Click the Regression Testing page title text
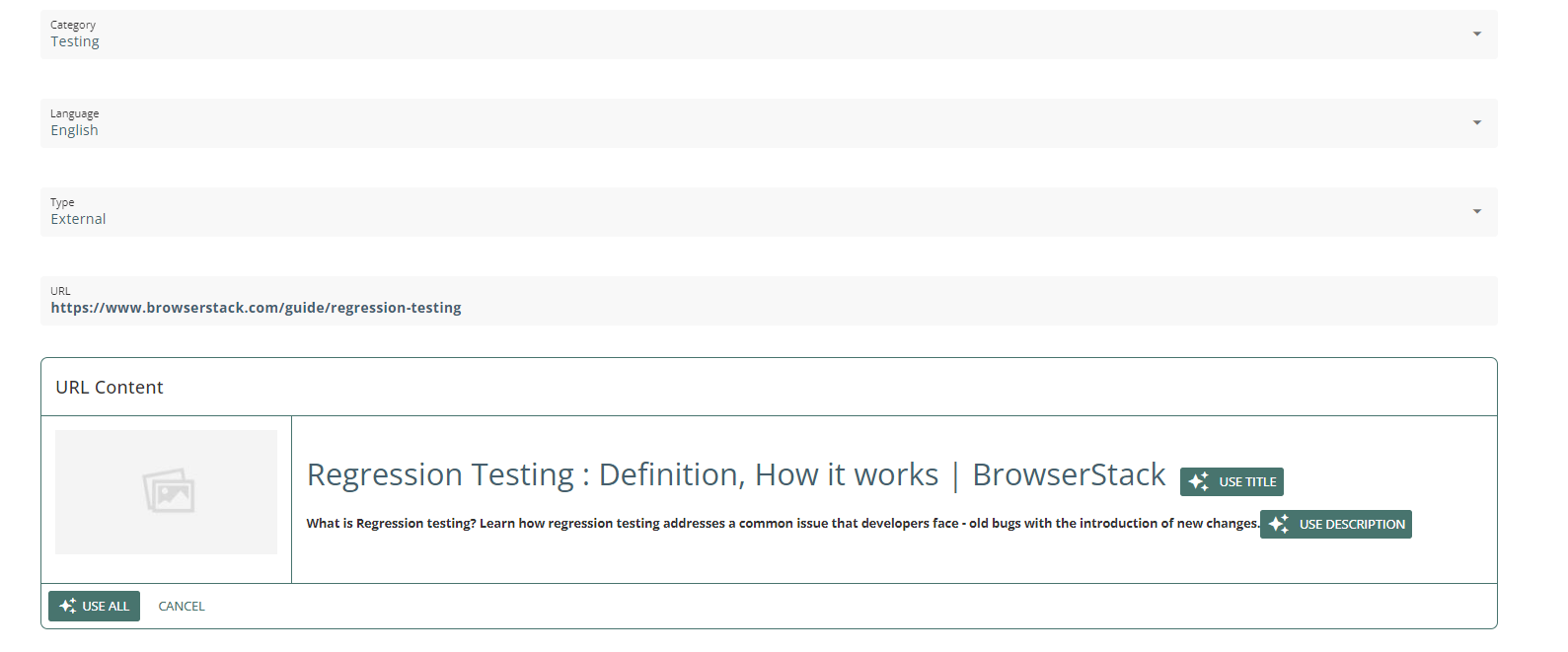 pyautogui.click(x=735, y=475)
